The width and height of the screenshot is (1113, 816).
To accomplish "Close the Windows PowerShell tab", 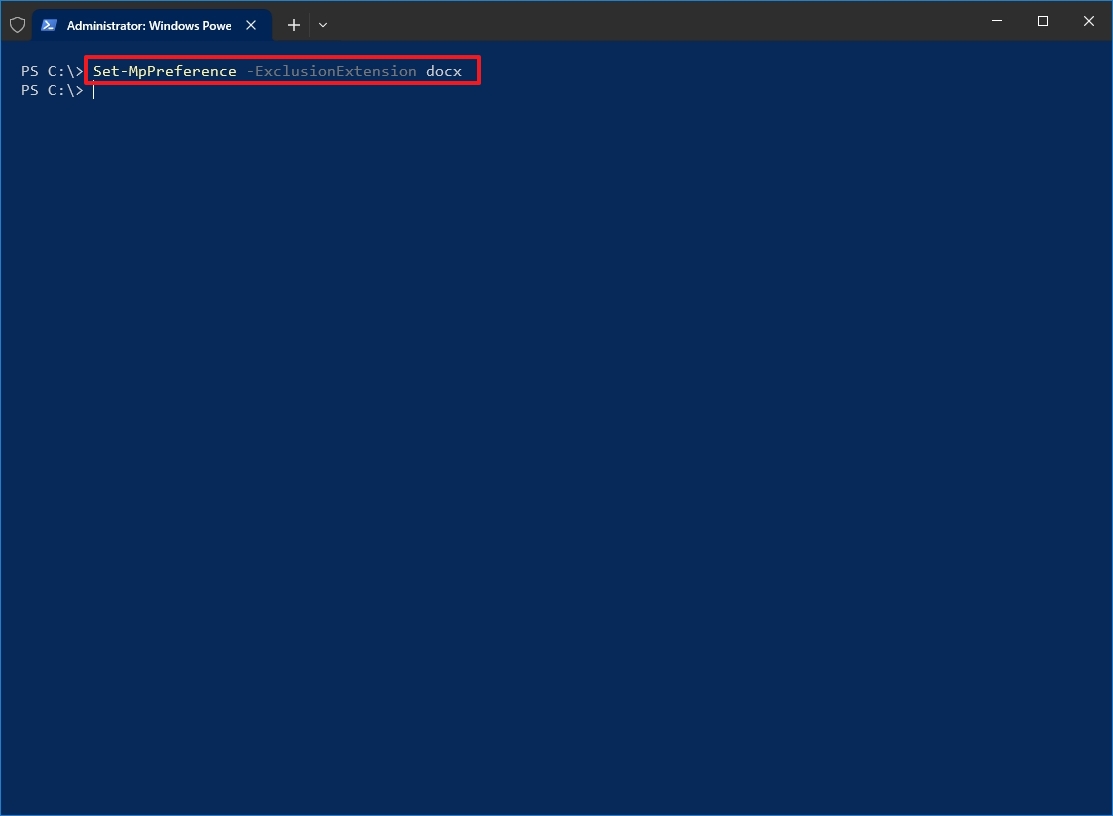I will tap(251, 26).
